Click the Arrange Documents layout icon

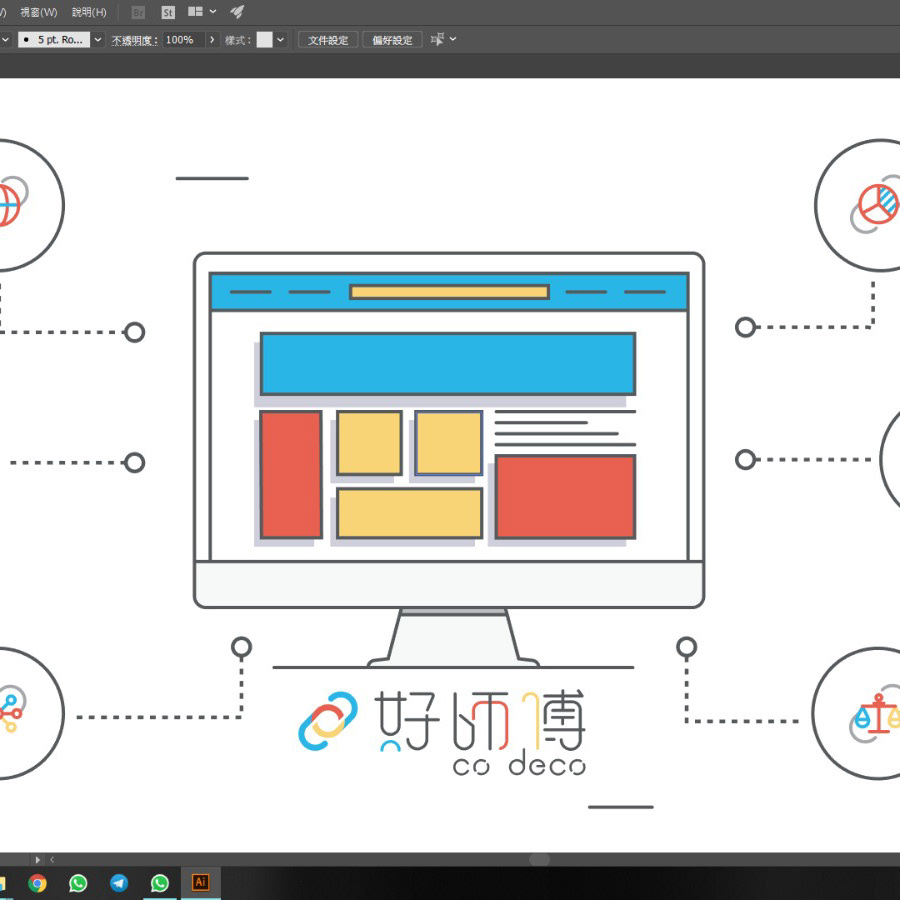(195, 12)
